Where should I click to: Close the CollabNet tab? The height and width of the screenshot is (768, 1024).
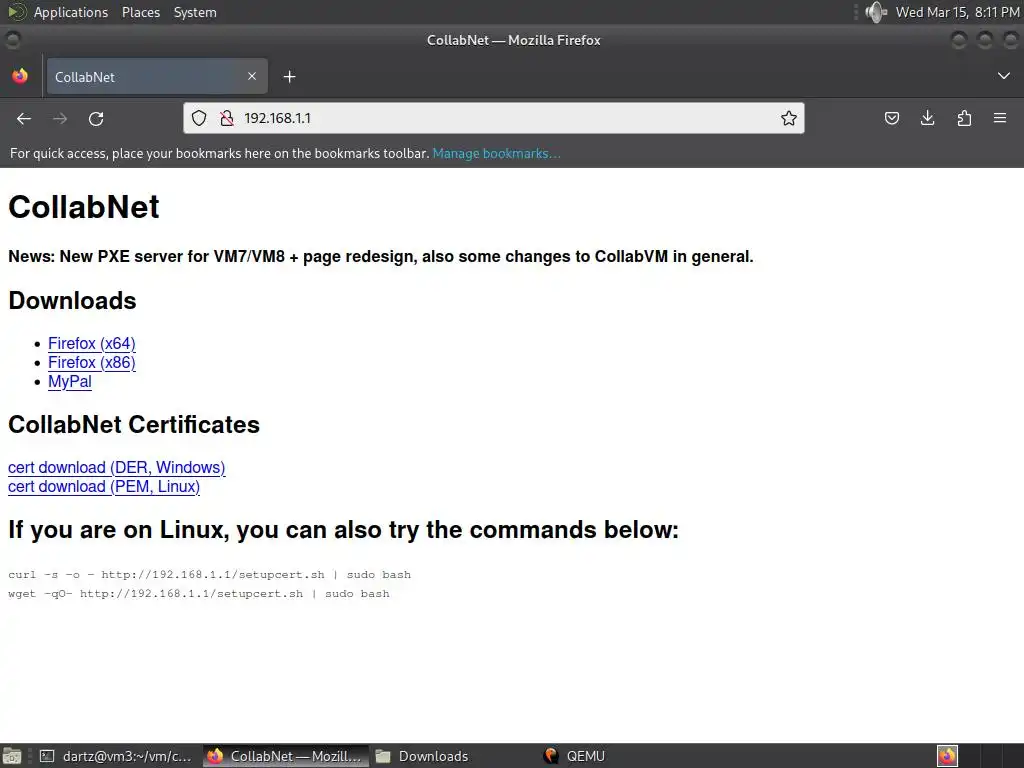[252, 76]
